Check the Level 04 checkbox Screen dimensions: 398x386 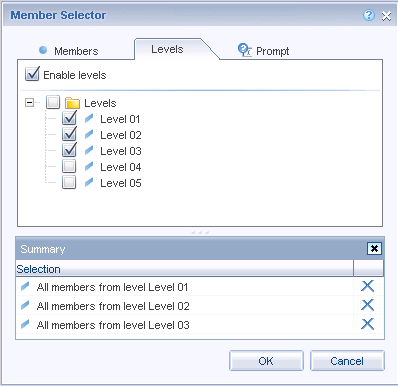tap(69, 166)
